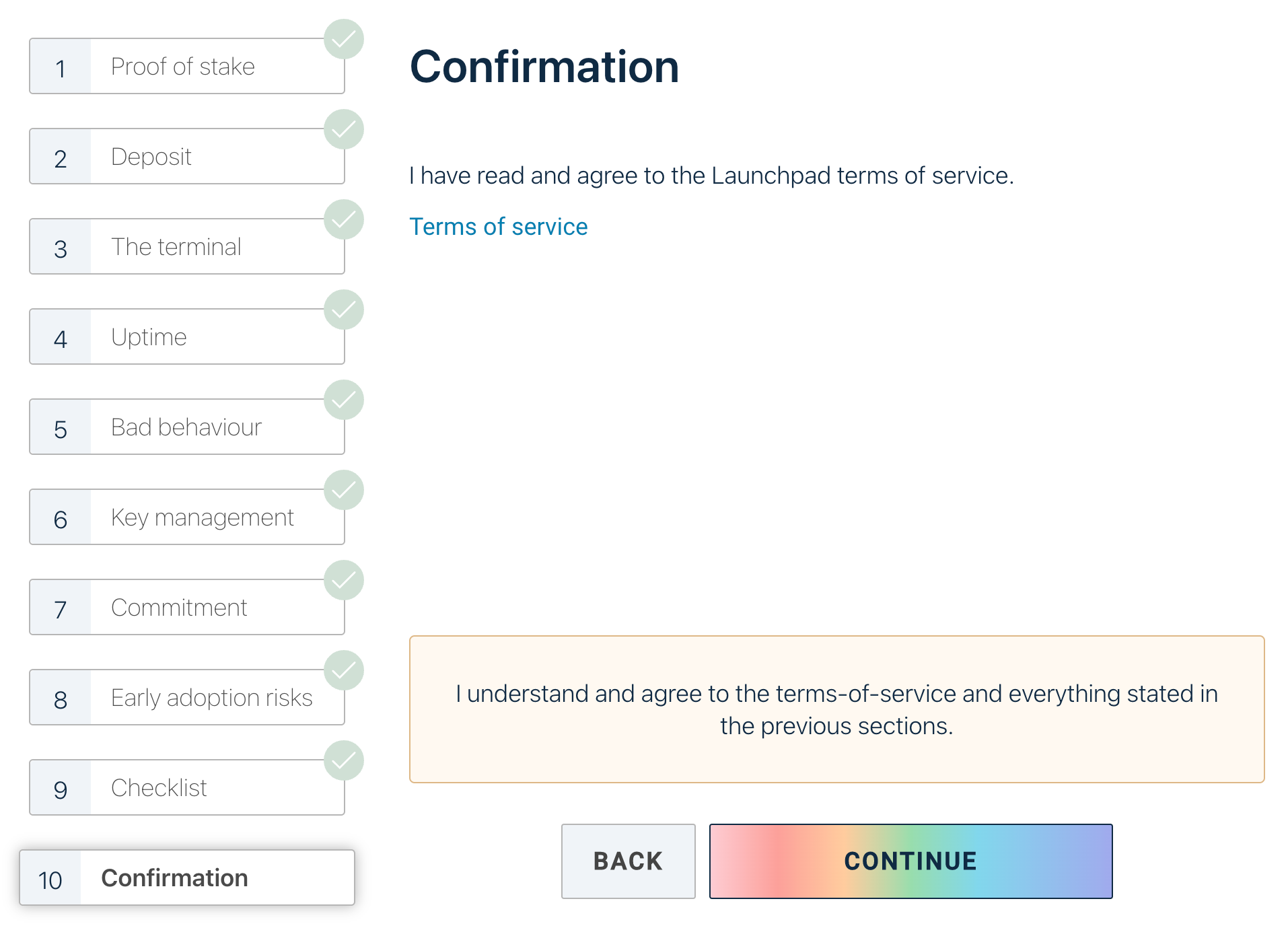The height and width of the screenshot is (930, 1288).
Task: Open the Deposit step
Action: pyautogui.click(x=187, y=157)
